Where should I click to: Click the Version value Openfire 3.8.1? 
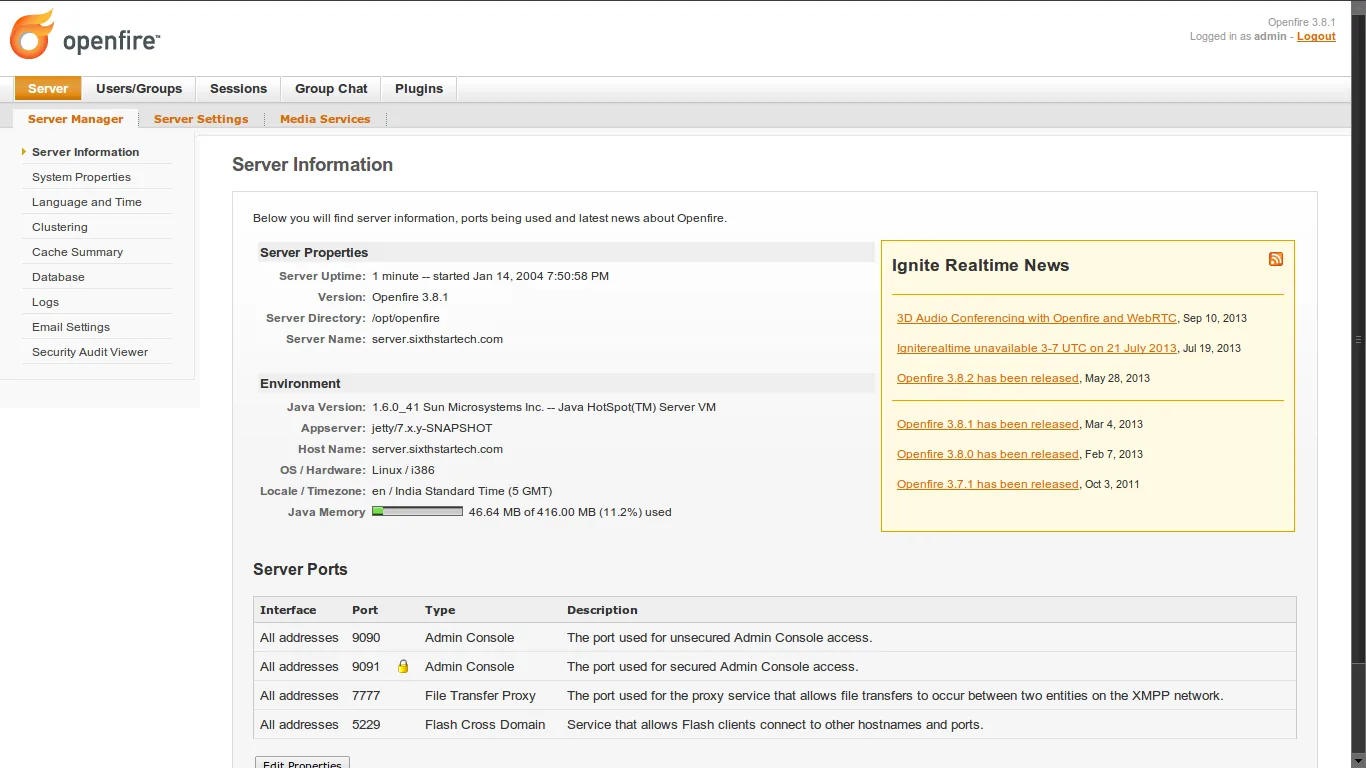410,297
